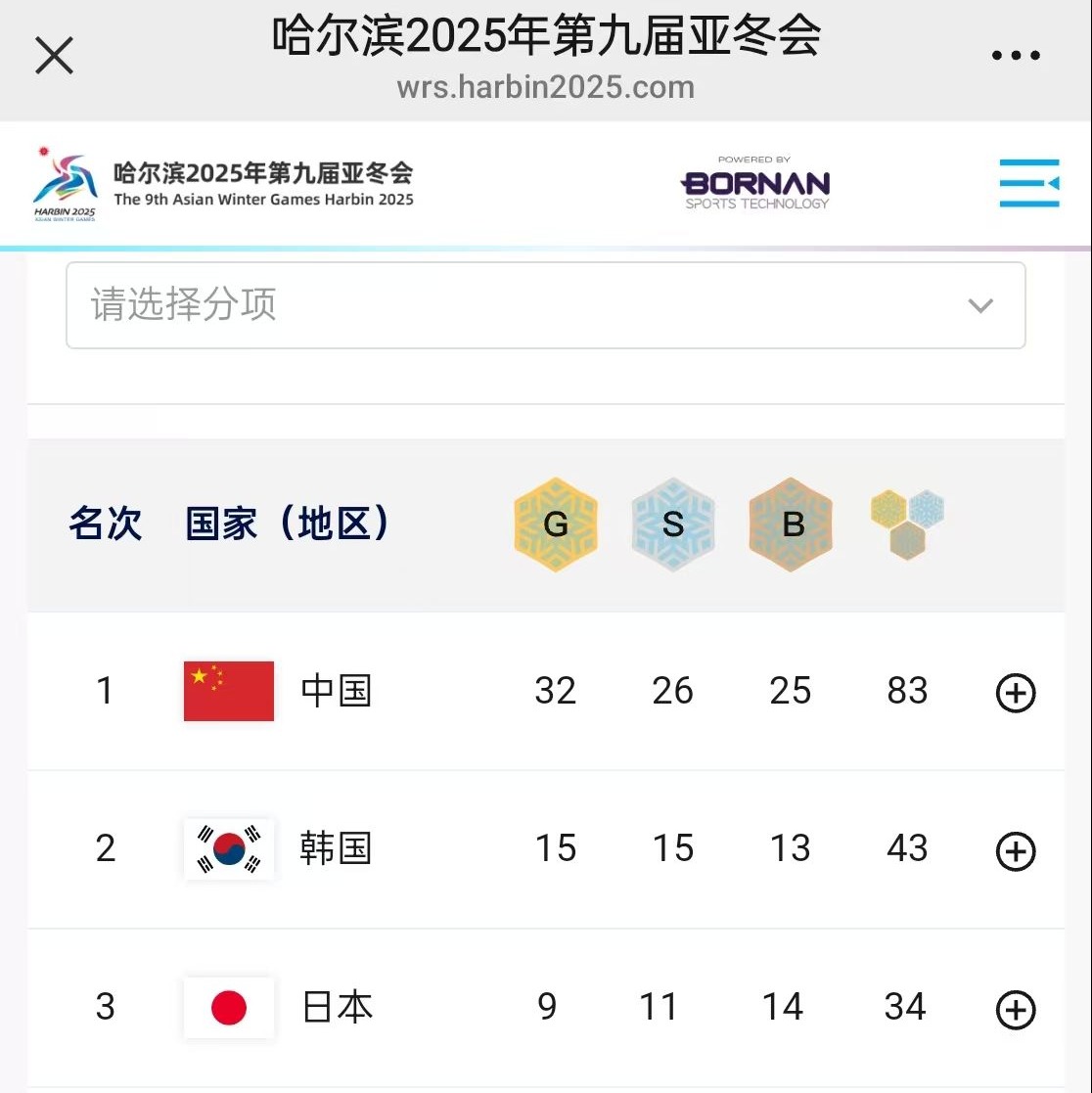
Task: Sort by the total medals cluster icon
Action: click(x=907, y=524)
